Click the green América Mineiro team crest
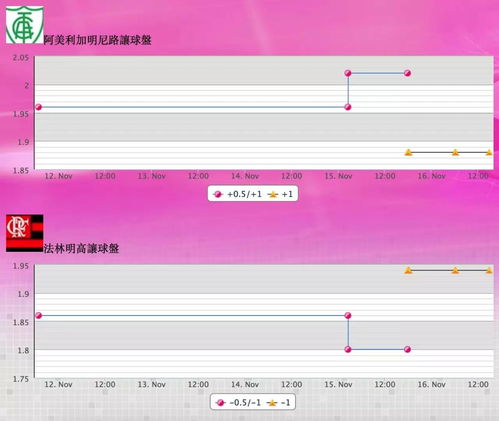 (x=25, y=25)
